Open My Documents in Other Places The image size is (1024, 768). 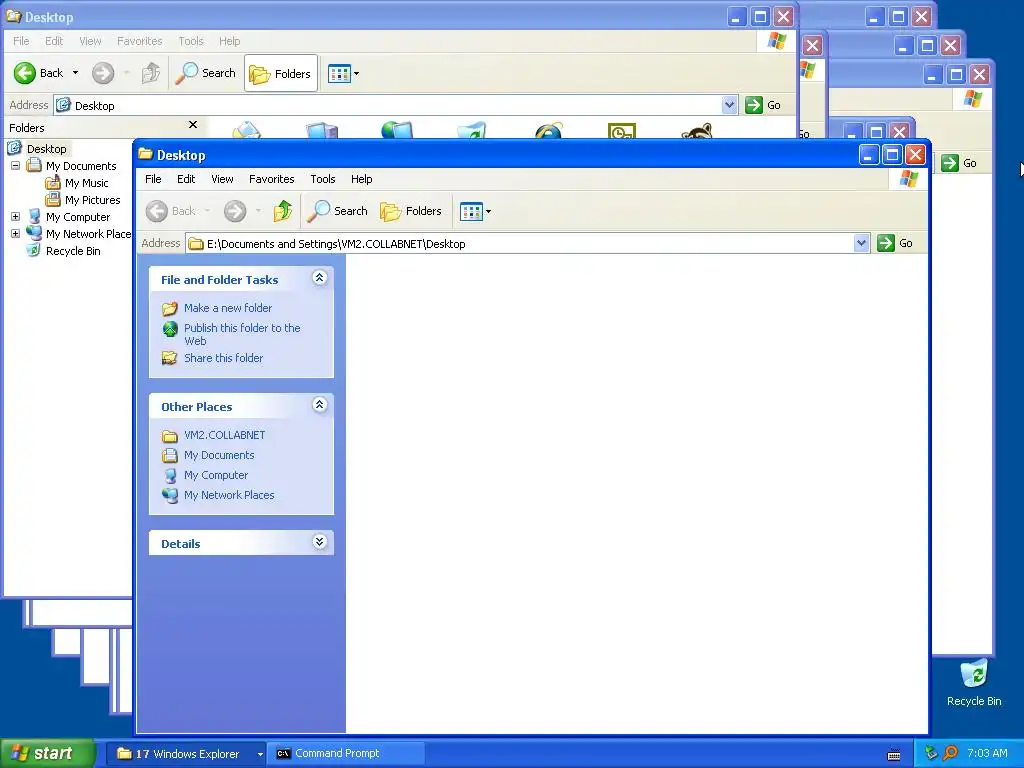pos(219,455)
